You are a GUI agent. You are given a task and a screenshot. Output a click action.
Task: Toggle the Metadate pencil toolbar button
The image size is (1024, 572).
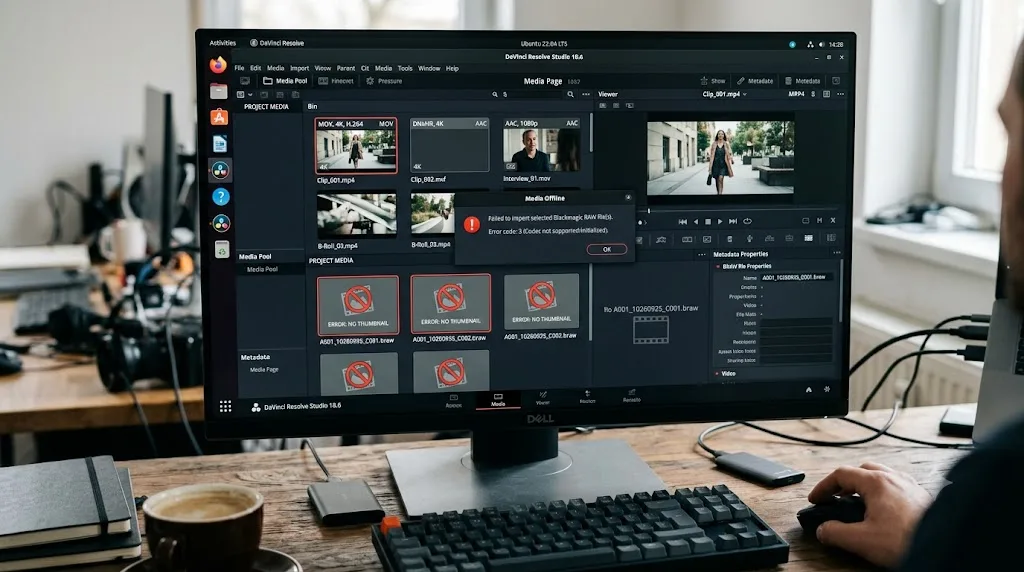pos(755,81)
